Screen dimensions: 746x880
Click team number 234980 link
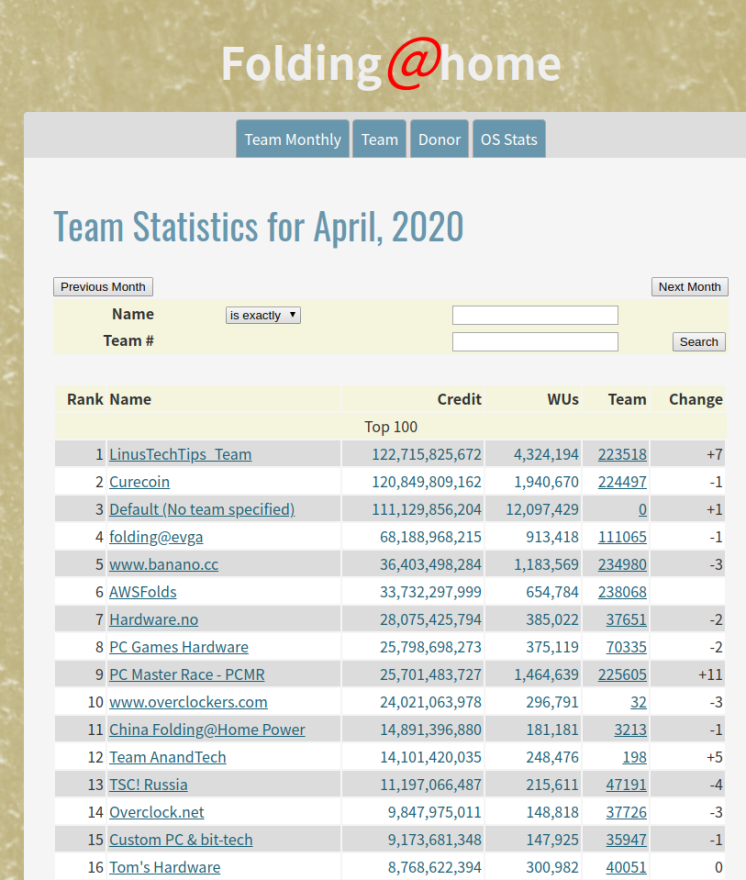click(622, 565)
